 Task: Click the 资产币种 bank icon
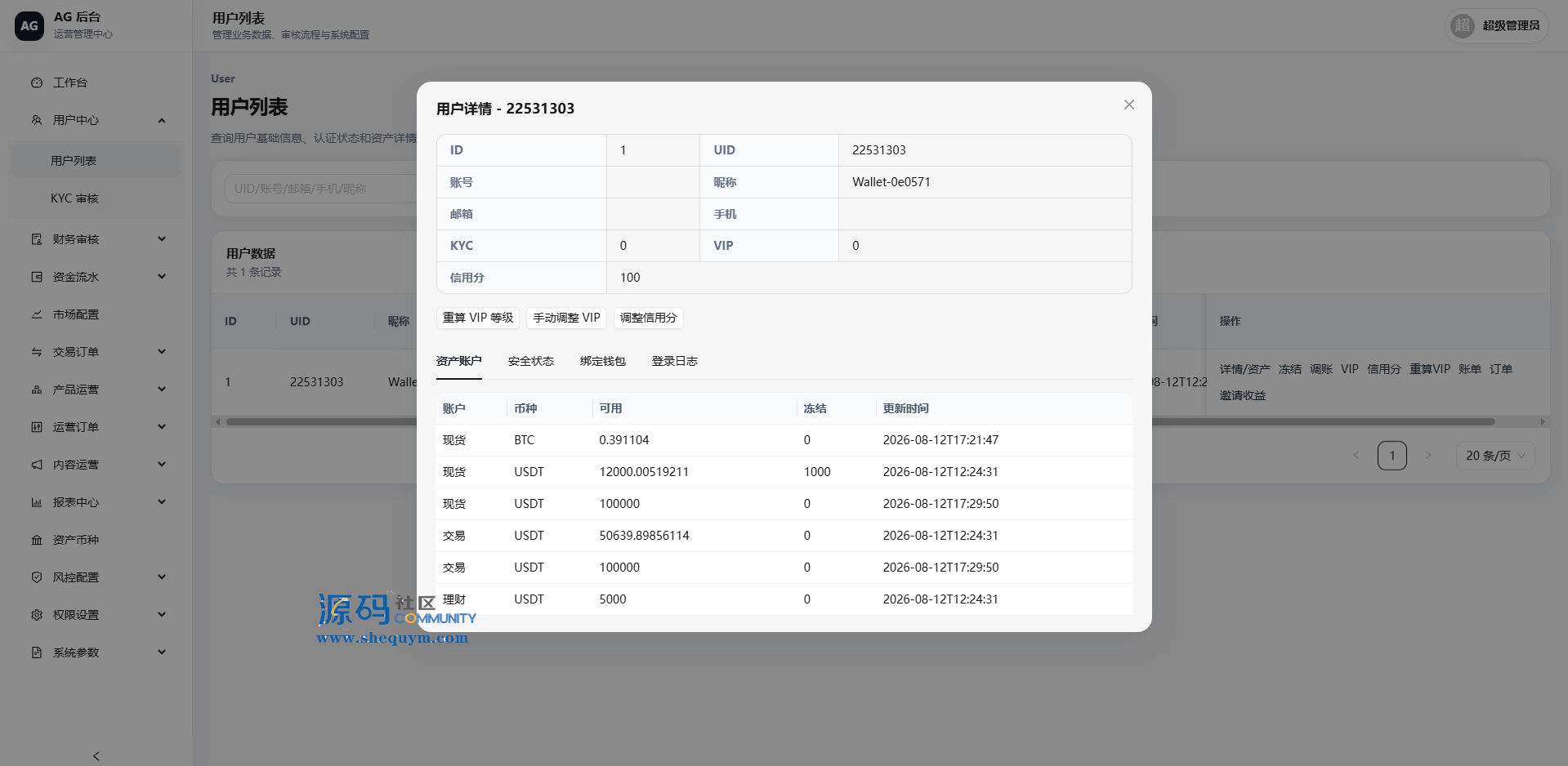pyautogui.click(x=37, y=540)
